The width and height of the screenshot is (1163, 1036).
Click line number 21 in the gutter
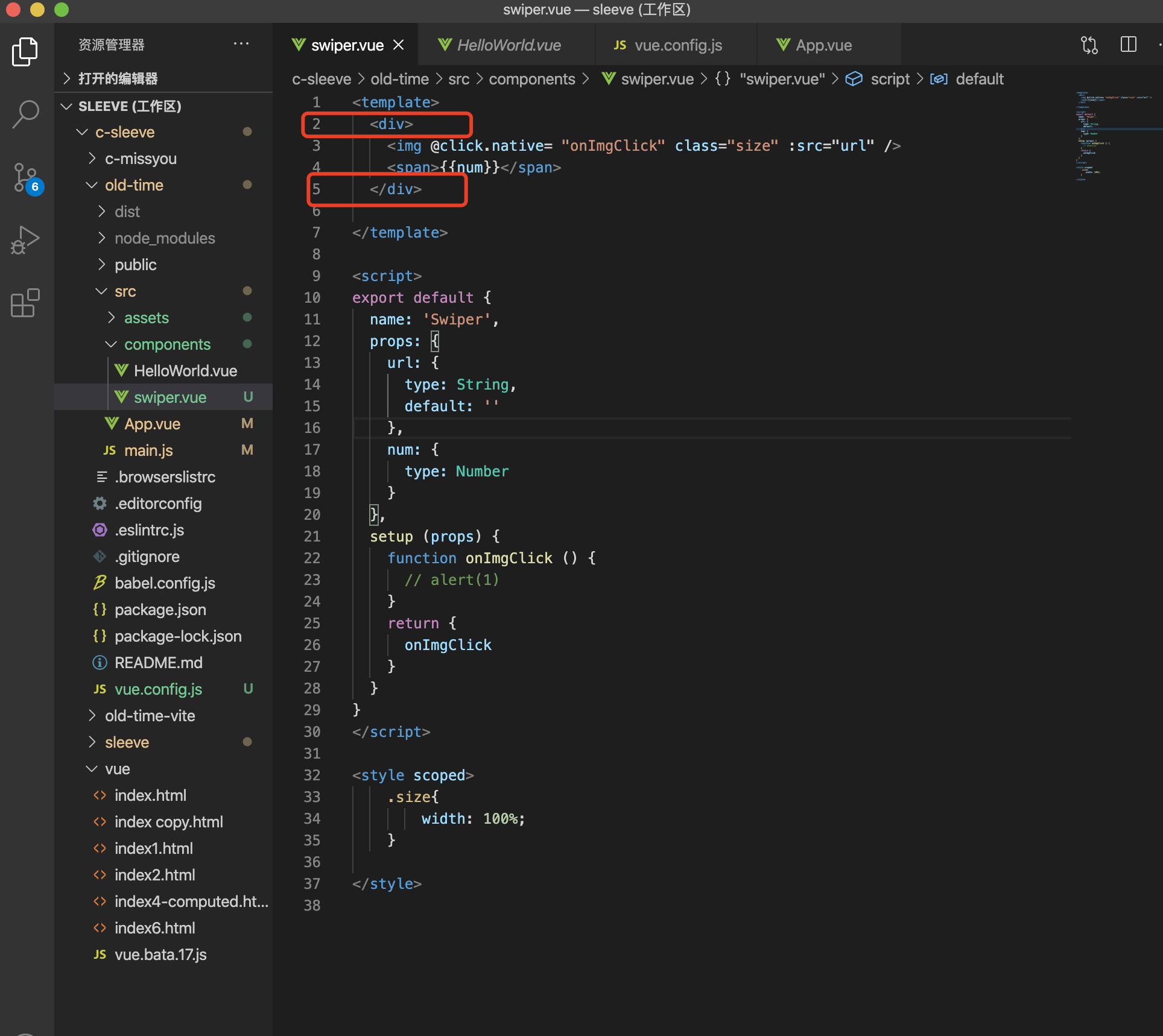(312, 536)
